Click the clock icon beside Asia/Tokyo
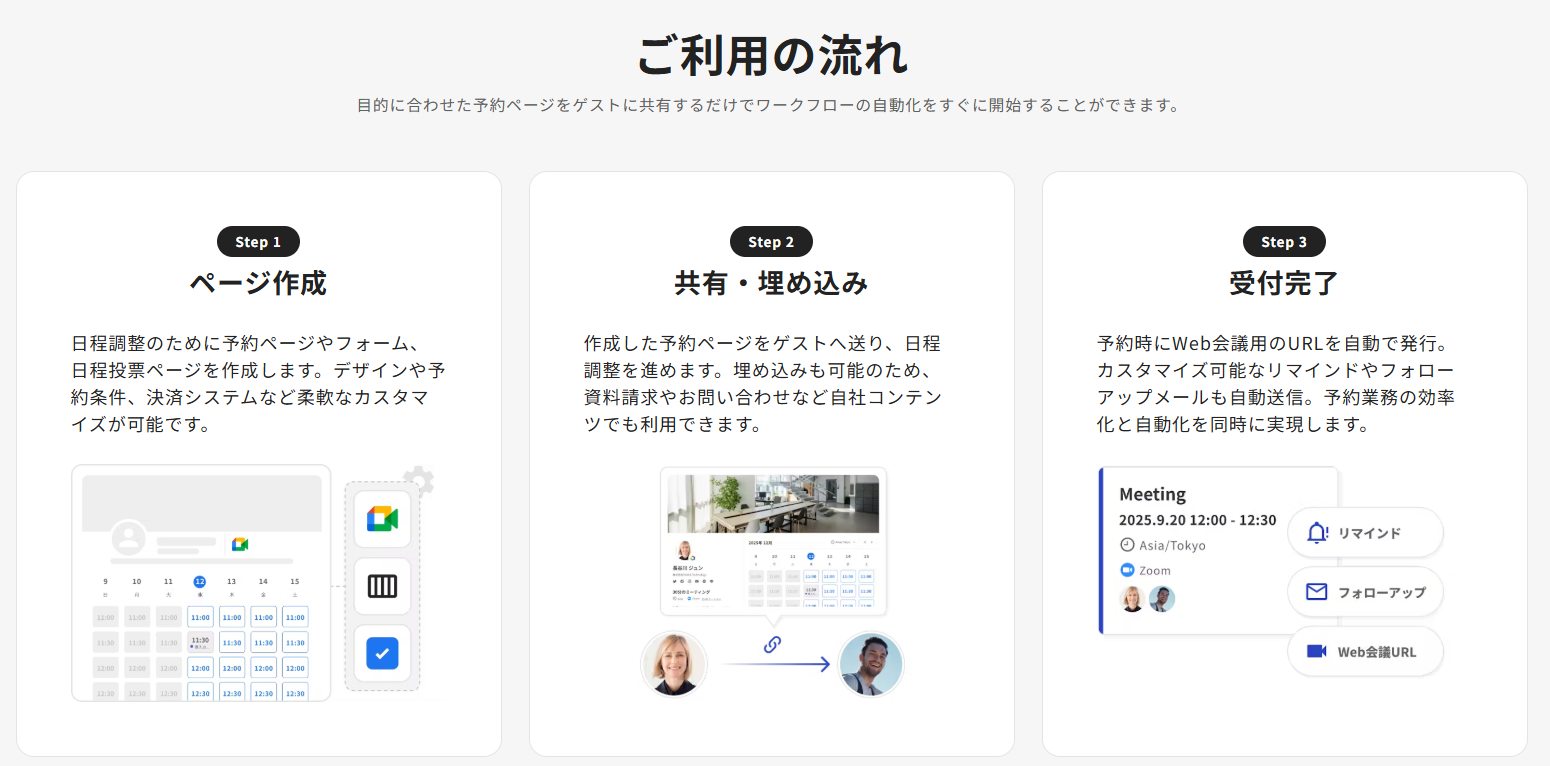Image resolution: width=1550 pixels, height=766 pixels. tap(1128, 545)
